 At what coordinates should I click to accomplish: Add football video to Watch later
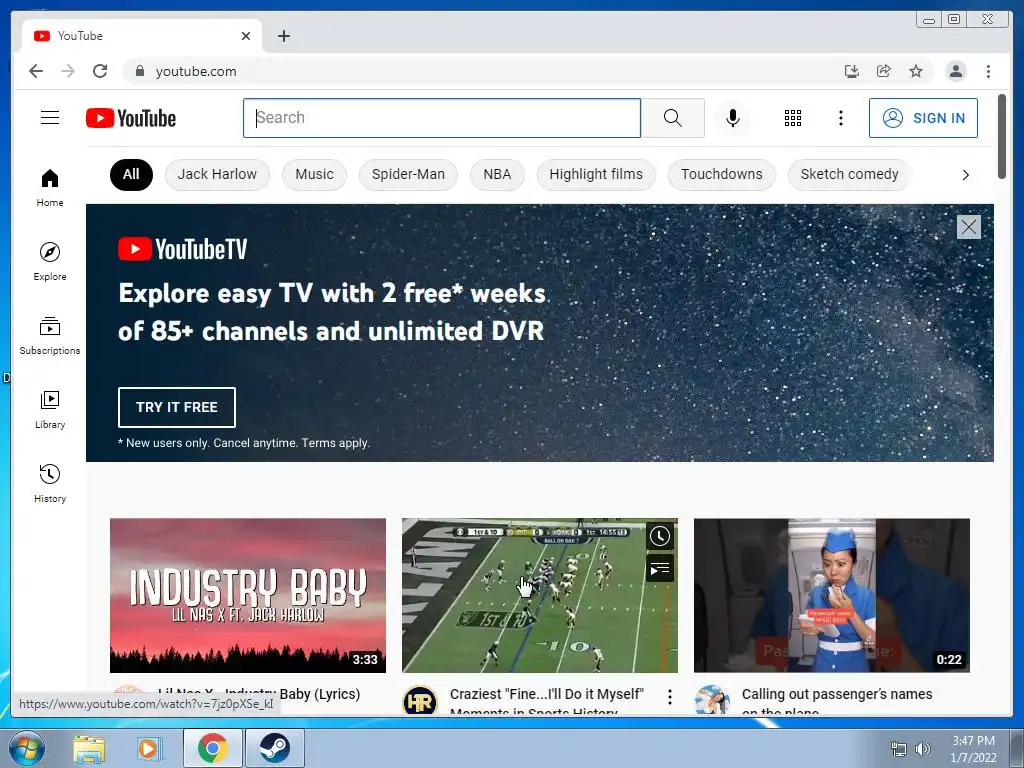(660, 537)
